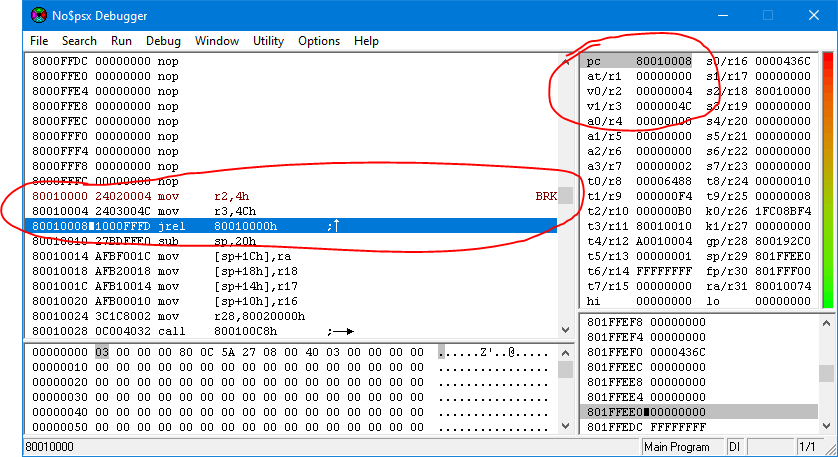
Task: Open the Utility menu
Action: 268,41
